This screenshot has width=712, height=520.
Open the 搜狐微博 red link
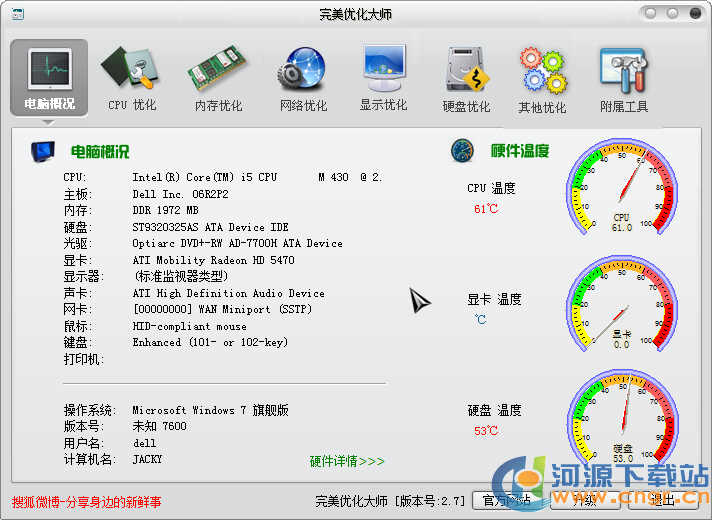point(86,502)
